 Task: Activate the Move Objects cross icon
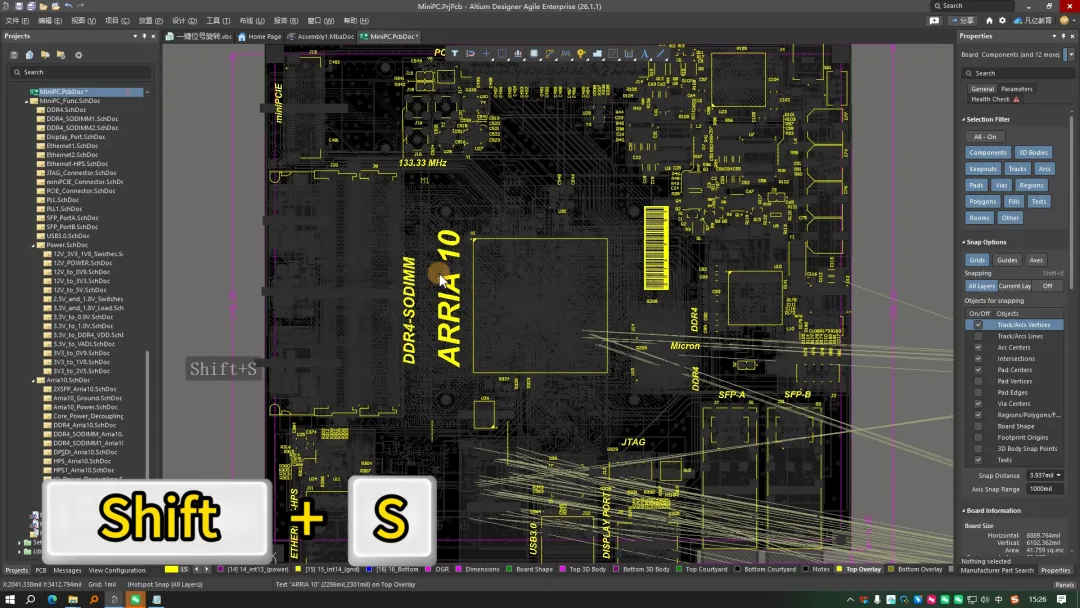pos(486,53)
